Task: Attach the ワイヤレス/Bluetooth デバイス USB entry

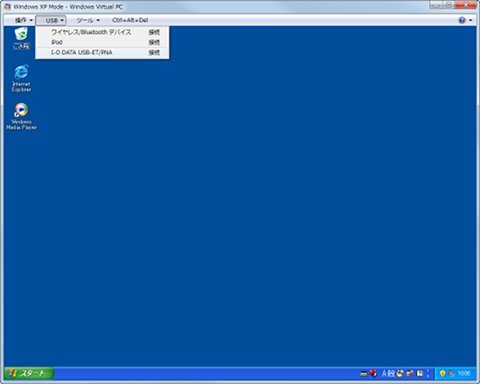Action: click(102, 32)
